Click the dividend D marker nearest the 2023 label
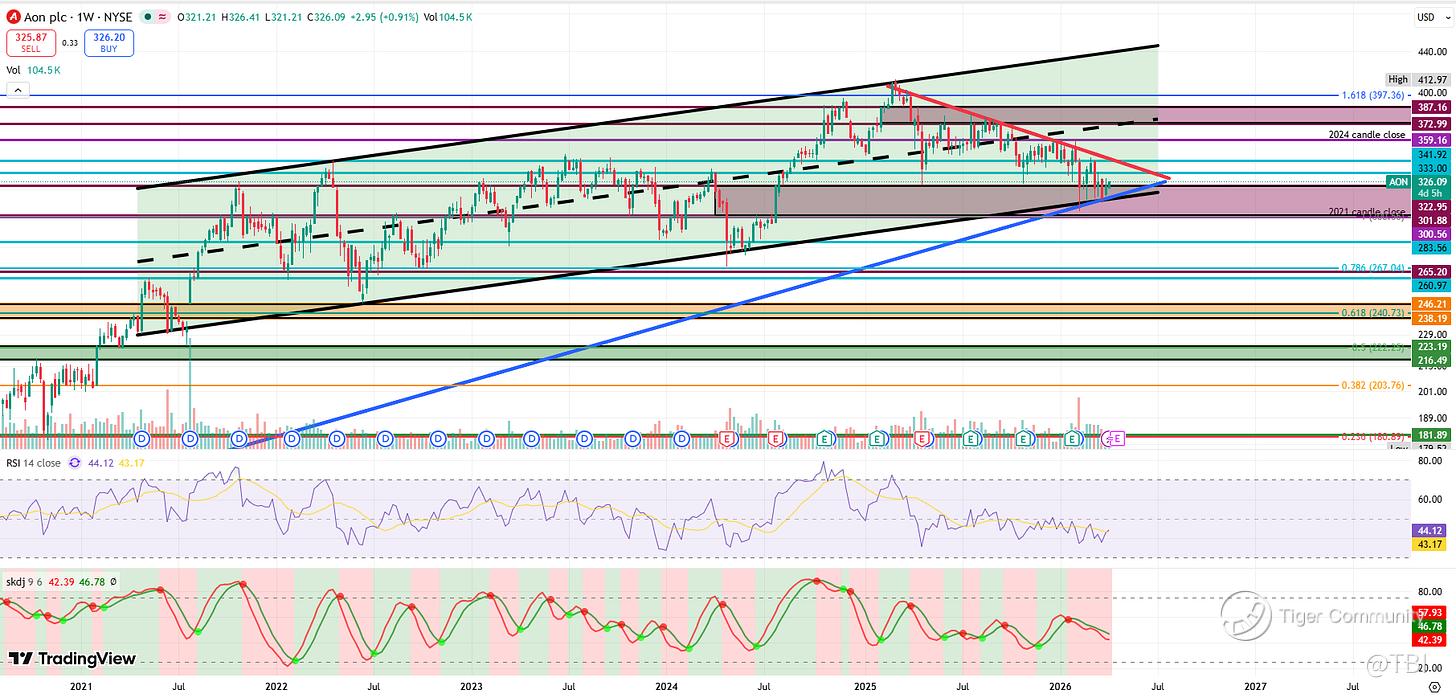This screenshot has width=1456, height=697. coord(486,438)
